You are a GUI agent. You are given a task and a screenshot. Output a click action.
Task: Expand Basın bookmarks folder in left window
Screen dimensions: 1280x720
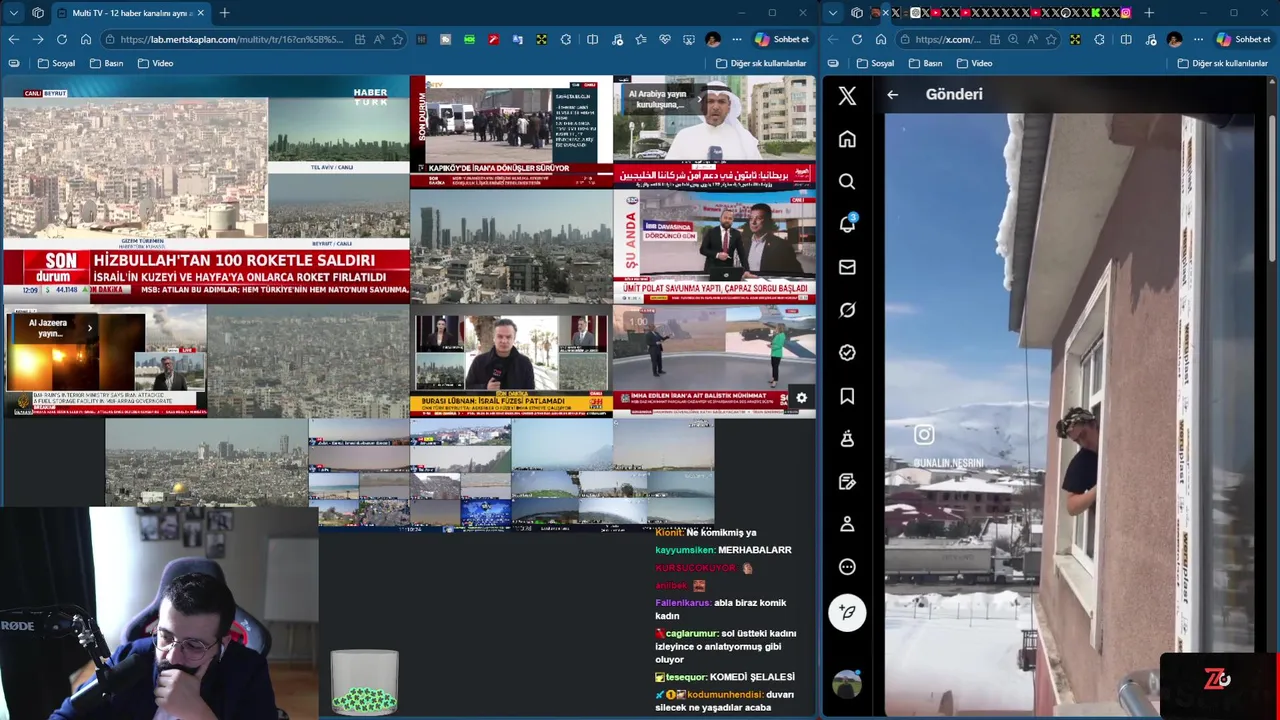pyautogui.click(x=107, y=63)
